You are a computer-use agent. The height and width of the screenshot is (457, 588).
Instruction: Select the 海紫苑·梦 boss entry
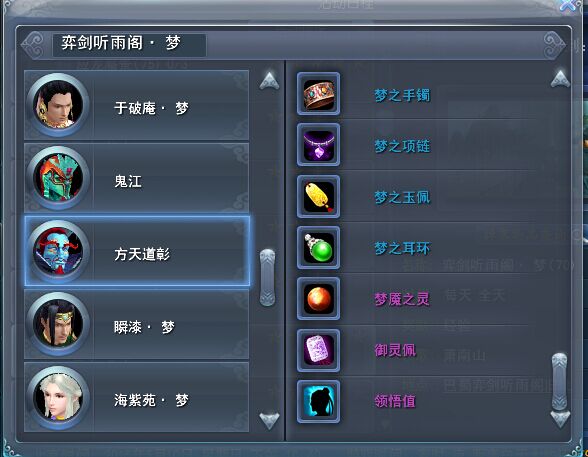pos(136,397)
